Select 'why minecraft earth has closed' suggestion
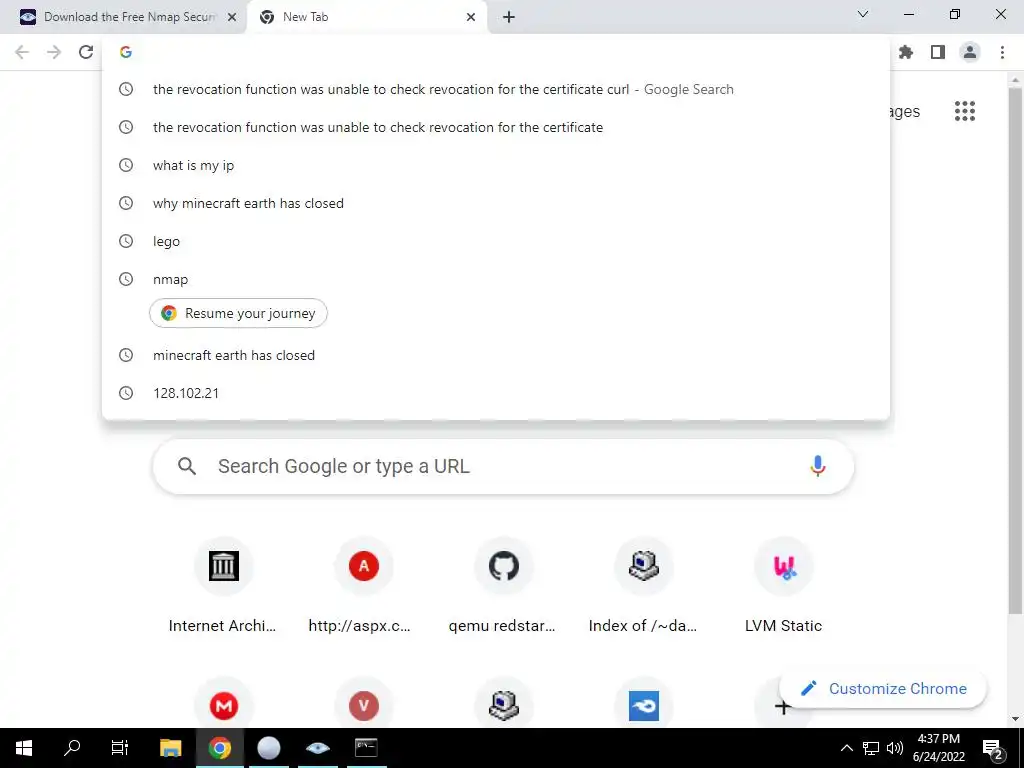The height and width of the screenshot is (768, 1024). [496, 203]
